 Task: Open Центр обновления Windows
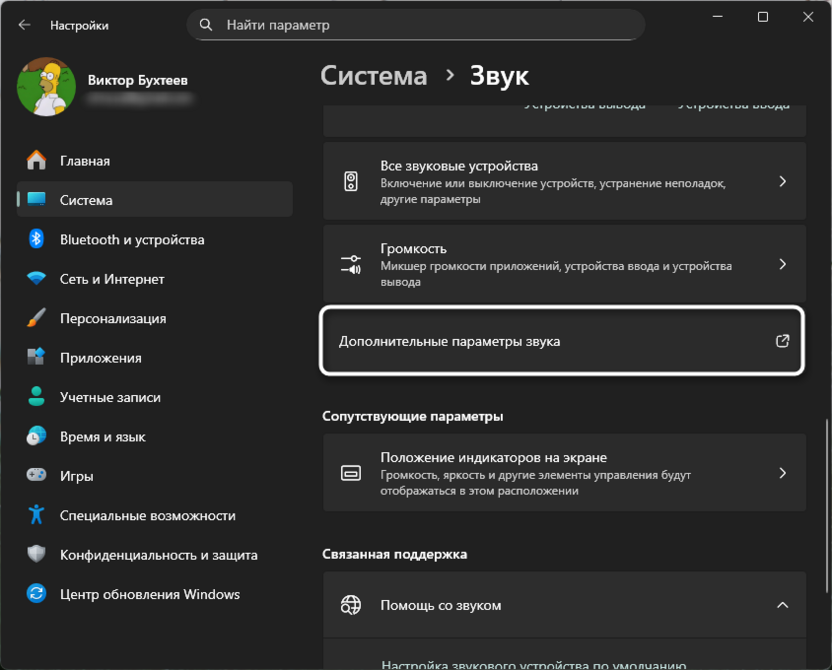140,594
